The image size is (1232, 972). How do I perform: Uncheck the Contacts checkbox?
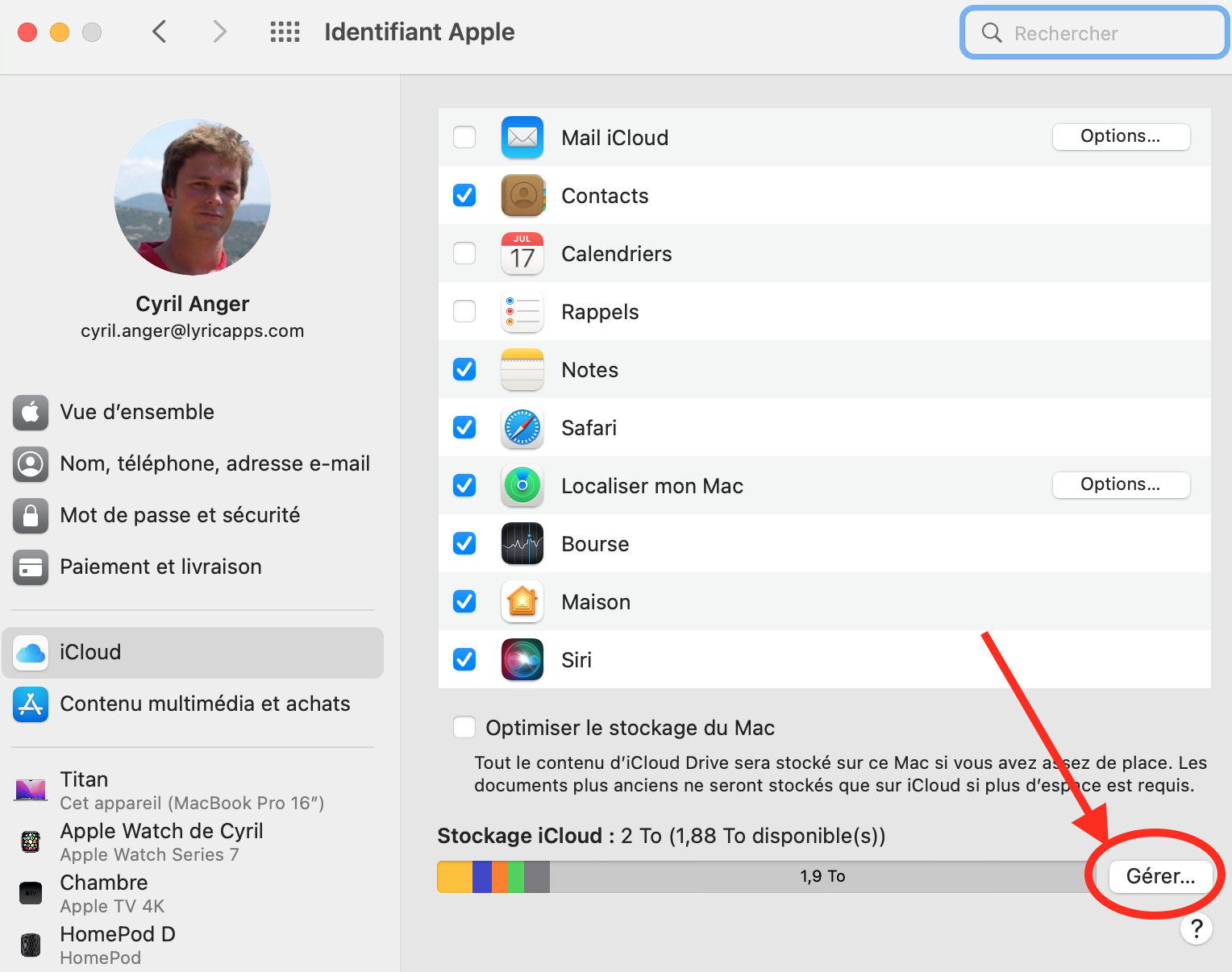coord(464,195)
